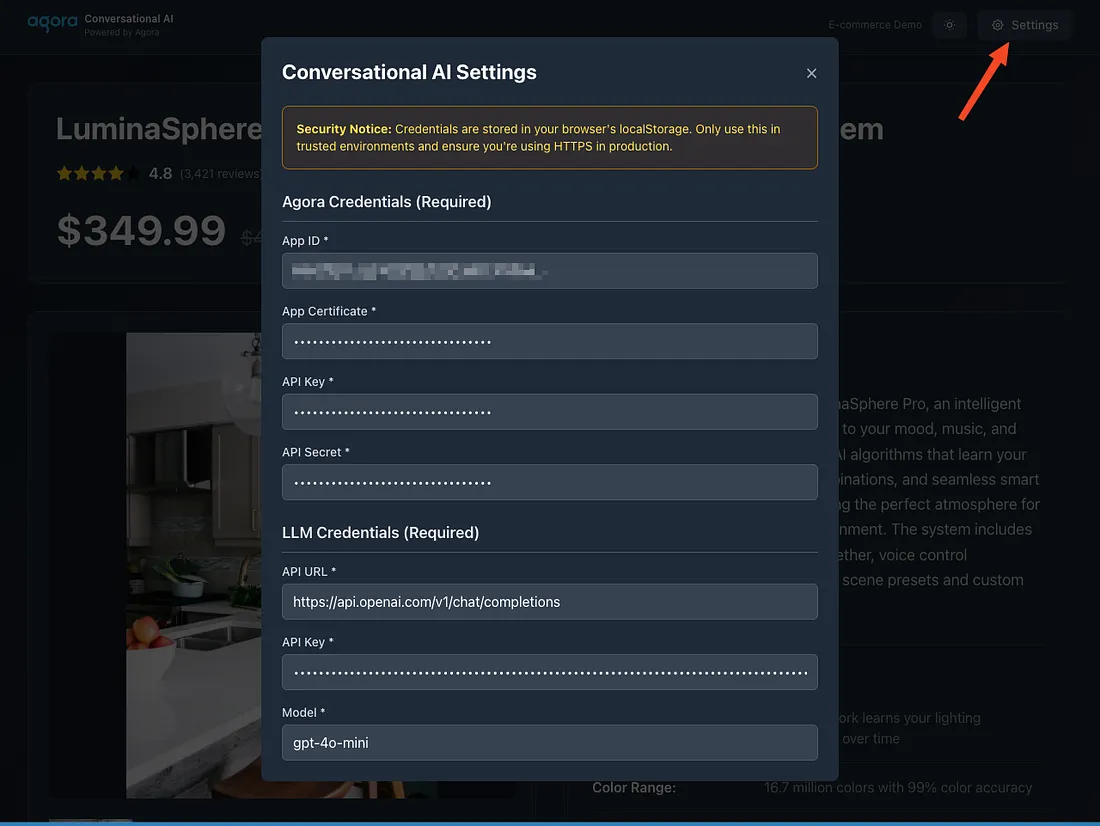Viewport: 1100px width, 826px height.
Task: Click the Color Range label
Action: [633, 787]
